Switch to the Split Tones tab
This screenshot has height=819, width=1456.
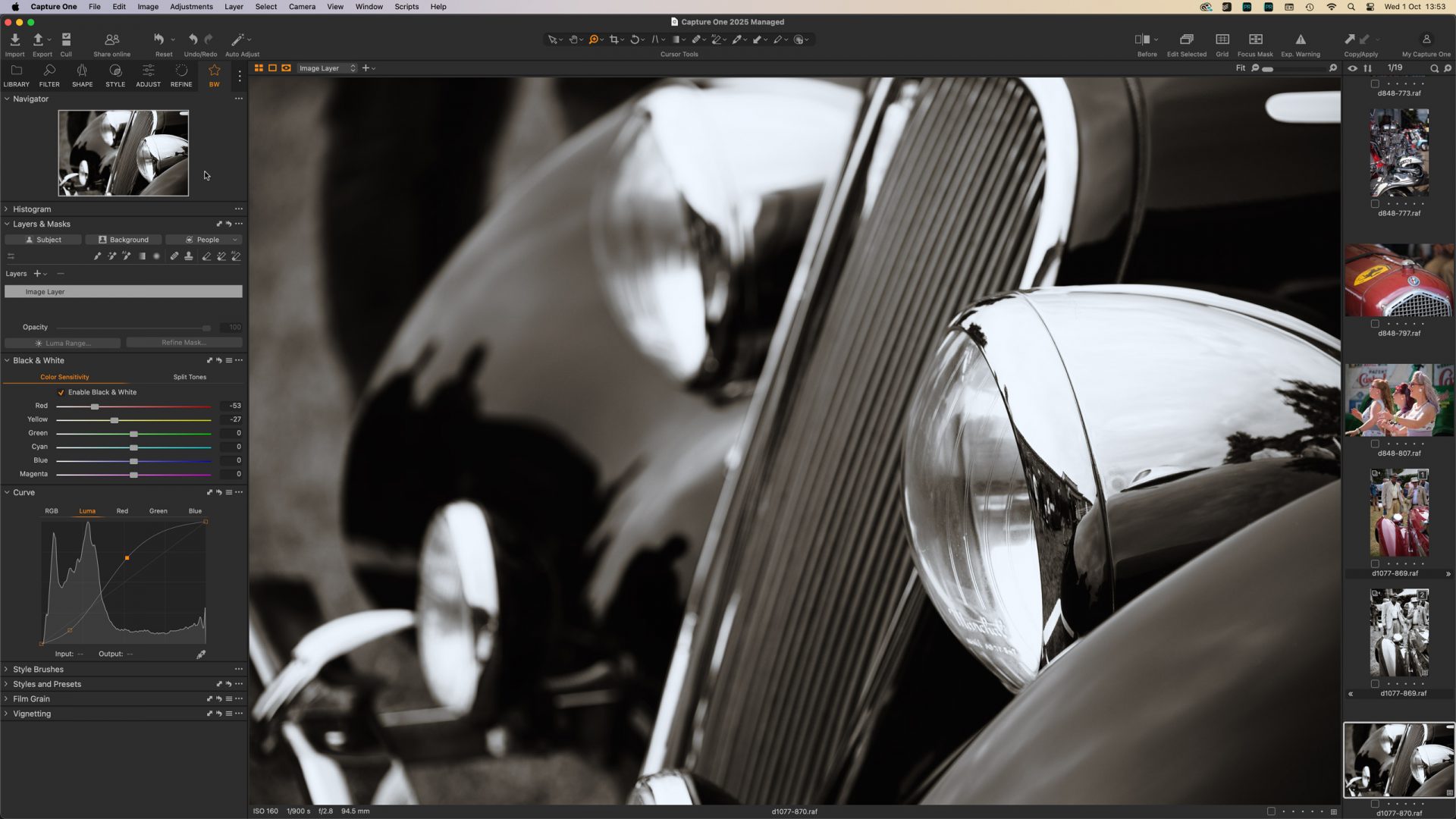coord(189,377)
